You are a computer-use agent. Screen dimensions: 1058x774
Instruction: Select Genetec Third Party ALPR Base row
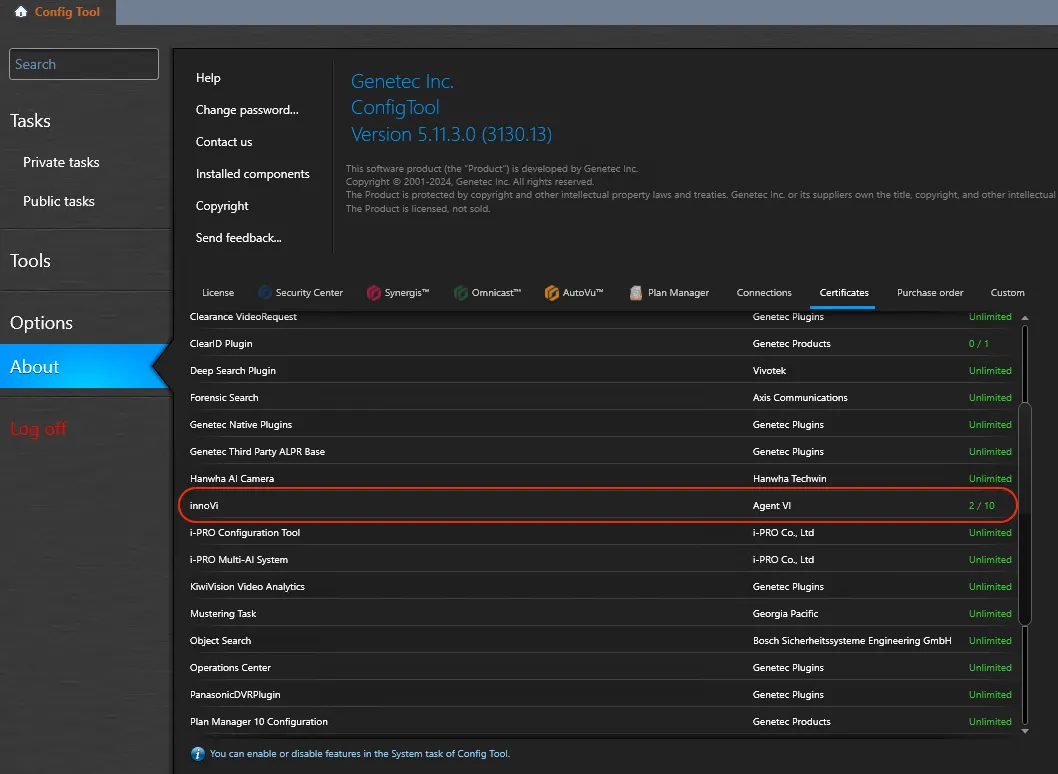pyautogui.click(x=601, y=451)
